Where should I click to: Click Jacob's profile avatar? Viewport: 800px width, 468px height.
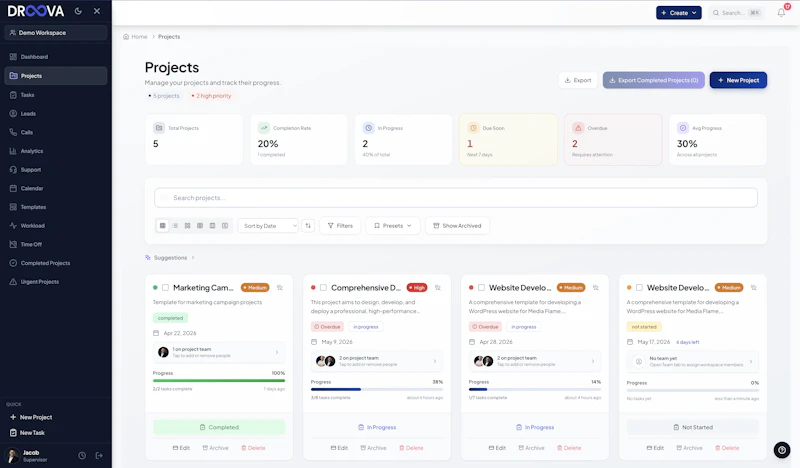tap(12, 455)
